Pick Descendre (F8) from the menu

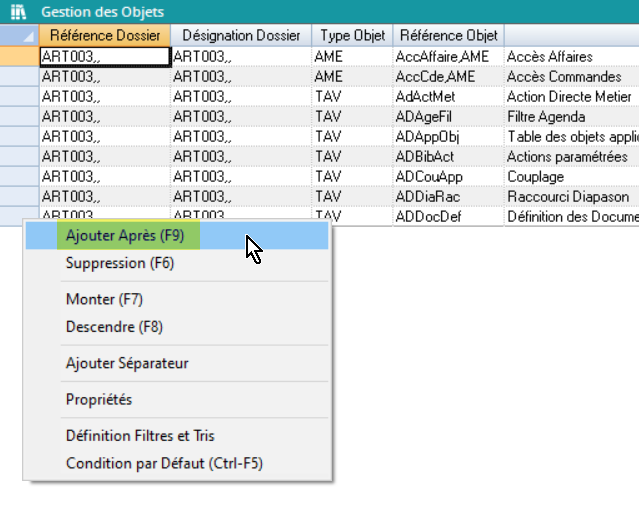(114, 327)
